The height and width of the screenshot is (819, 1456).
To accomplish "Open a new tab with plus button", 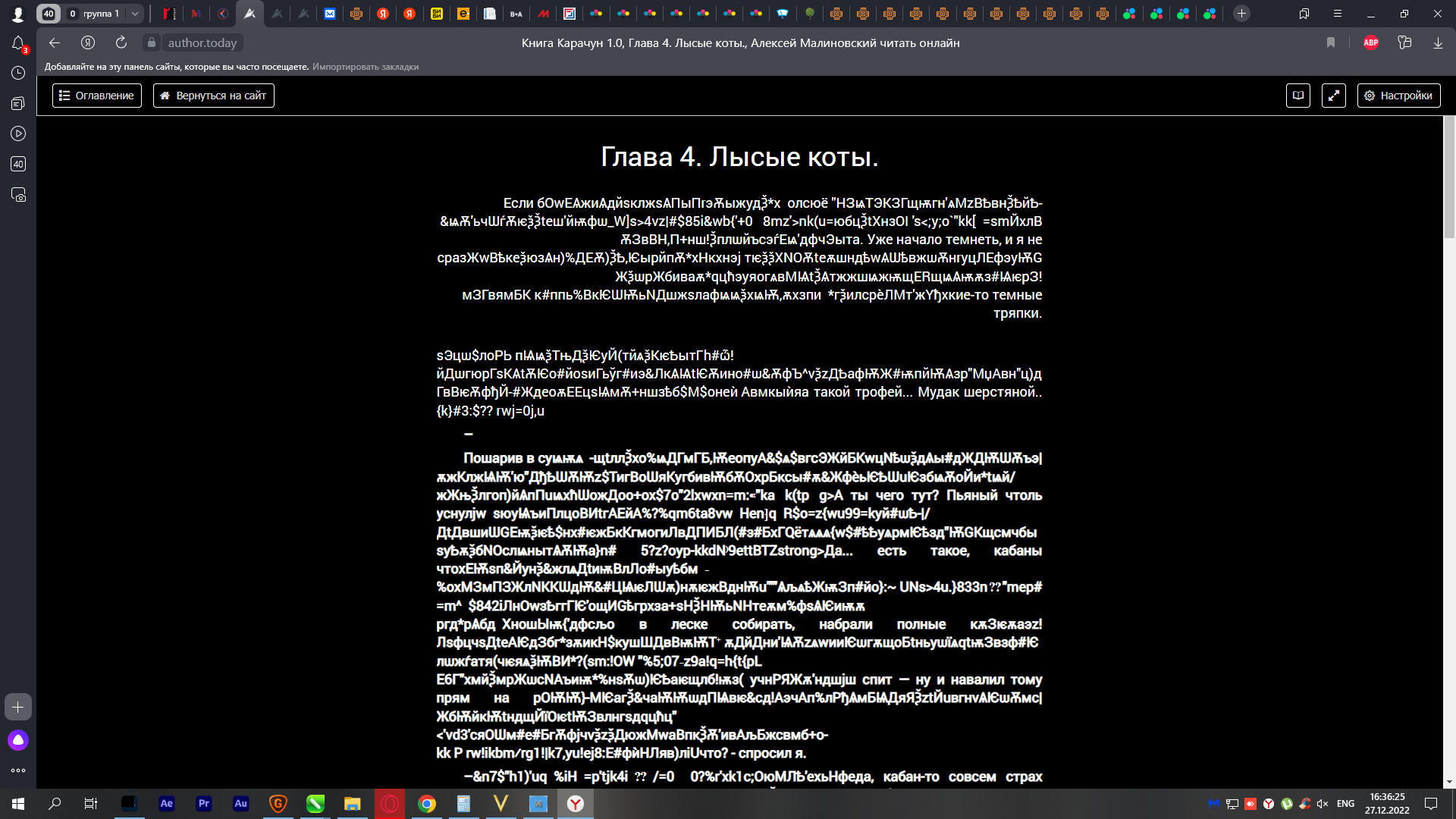I will (x=1241, y=14).
